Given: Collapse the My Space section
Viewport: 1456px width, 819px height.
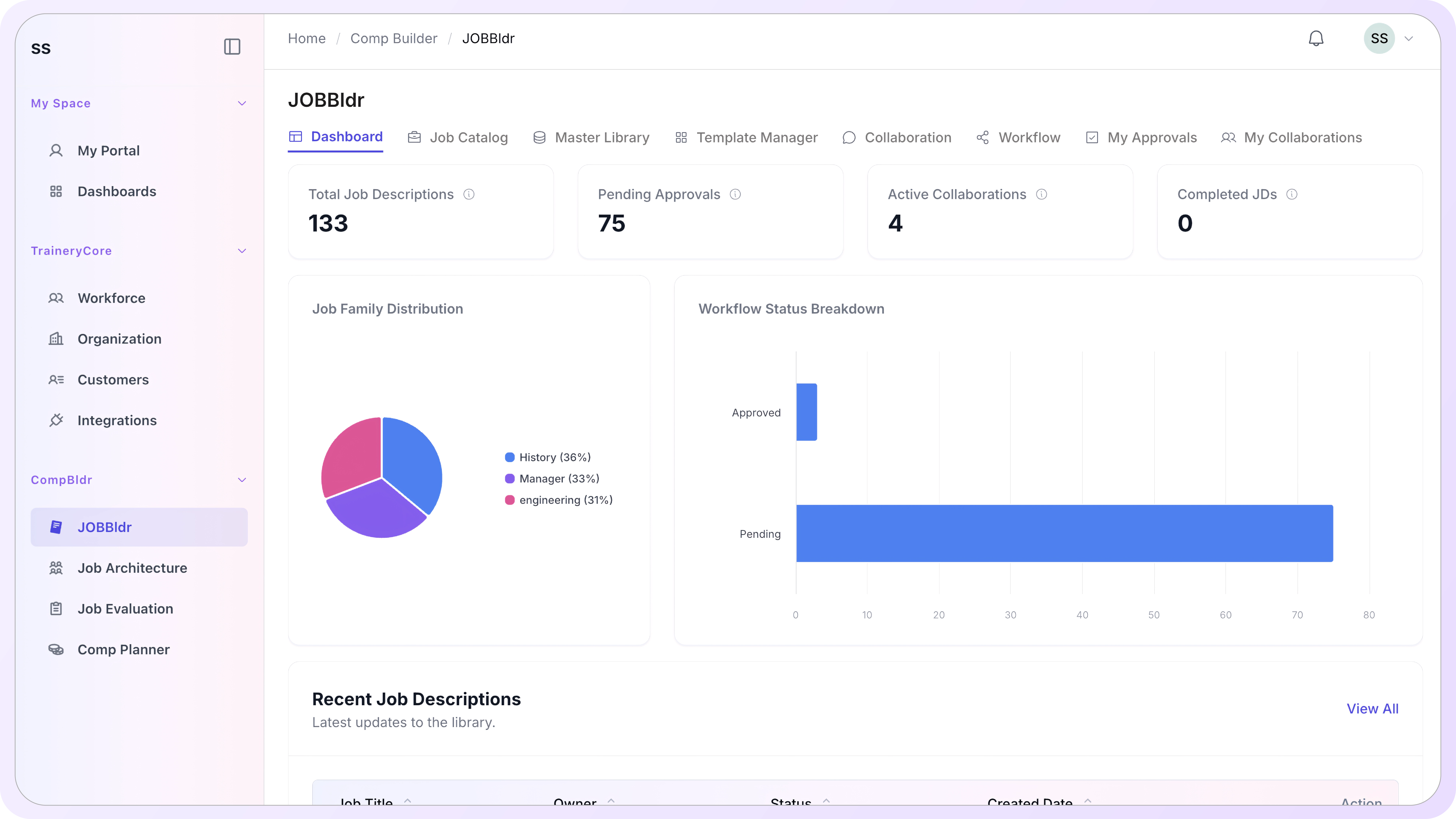Looking at the screenshot, I should tap(242, 103).
